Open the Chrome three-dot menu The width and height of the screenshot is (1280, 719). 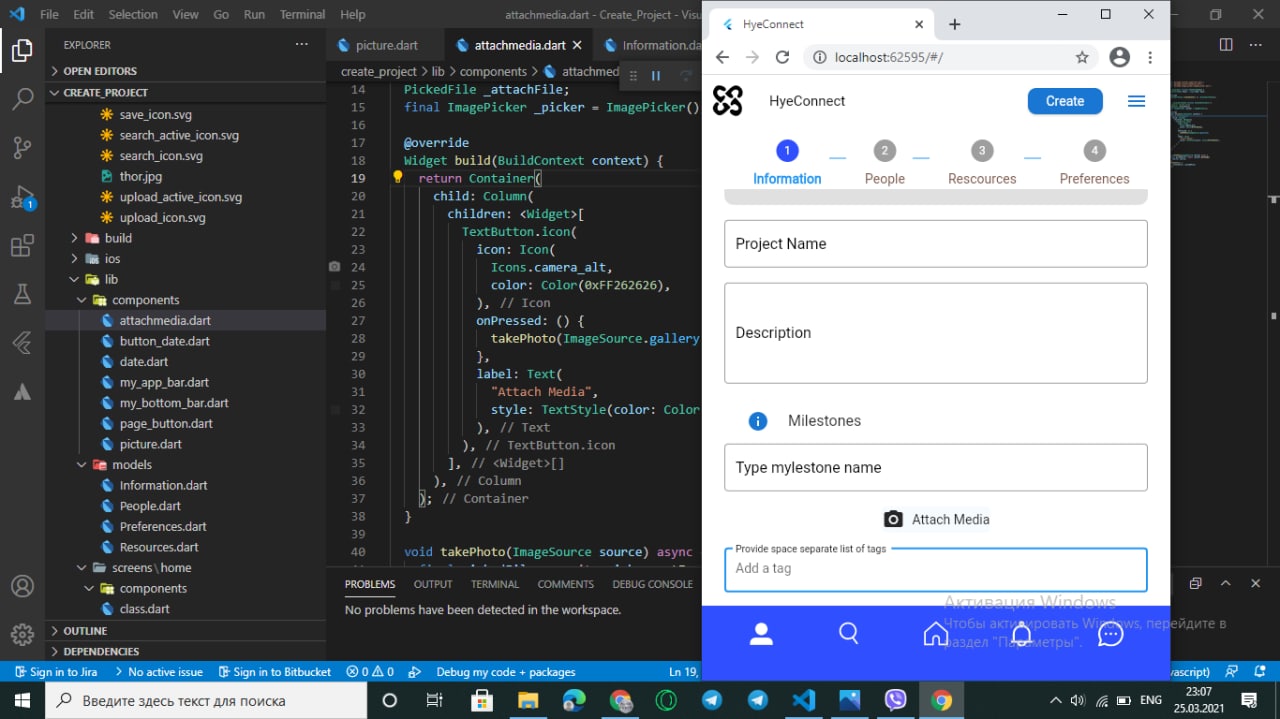click(x=1150, y=58)
